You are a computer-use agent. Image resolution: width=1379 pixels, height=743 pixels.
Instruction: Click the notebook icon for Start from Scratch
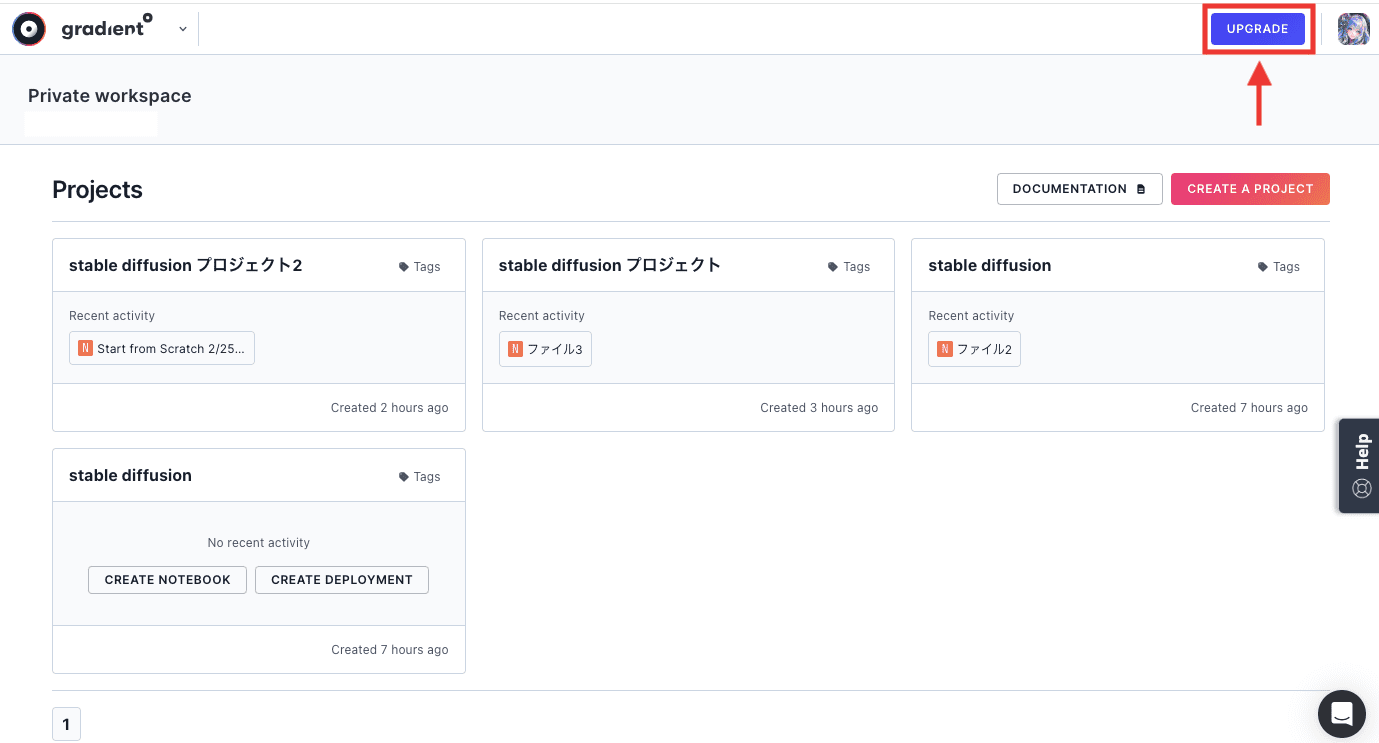click(85, 349)
